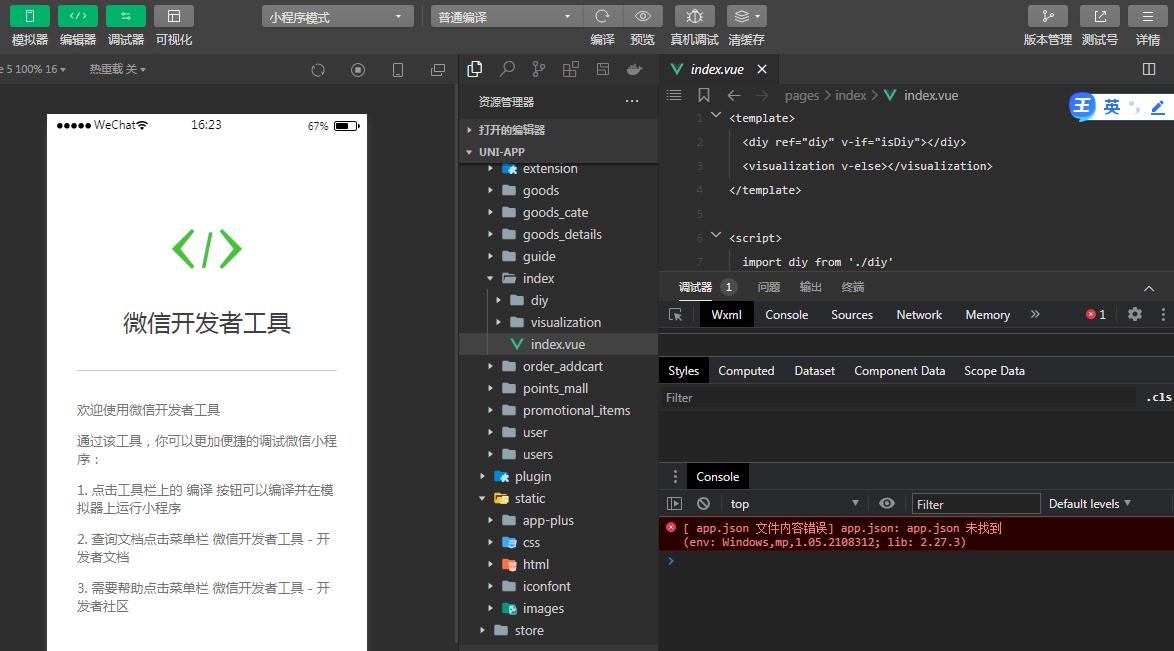Open the search panel icon

(507, 69)
